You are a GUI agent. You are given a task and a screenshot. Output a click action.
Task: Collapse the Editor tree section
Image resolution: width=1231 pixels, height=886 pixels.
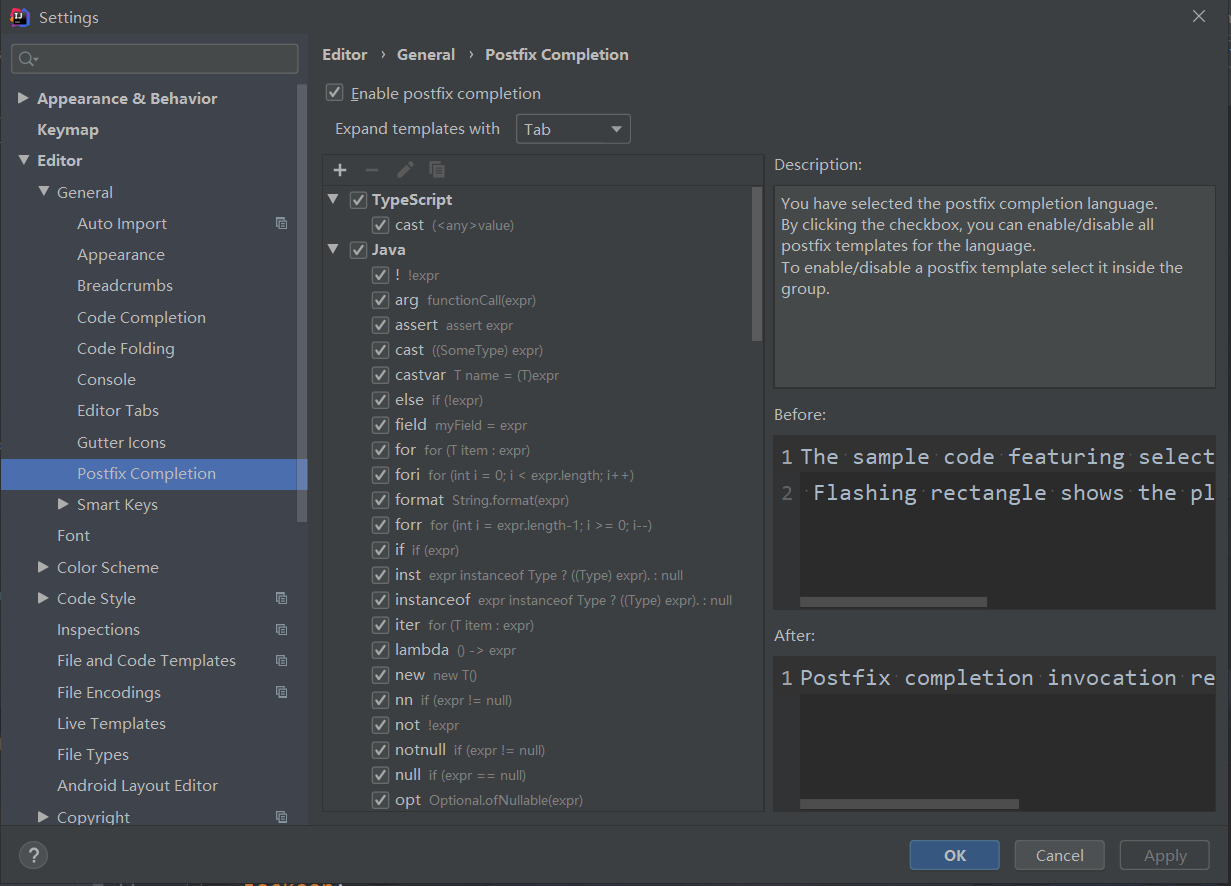point(23,160)
